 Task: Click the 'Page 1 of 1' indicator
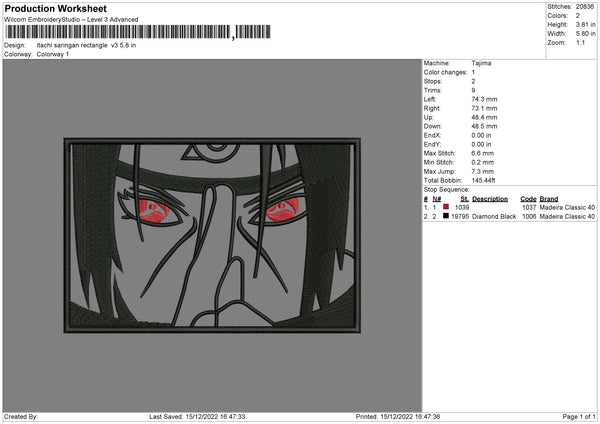tap(579, 417)
